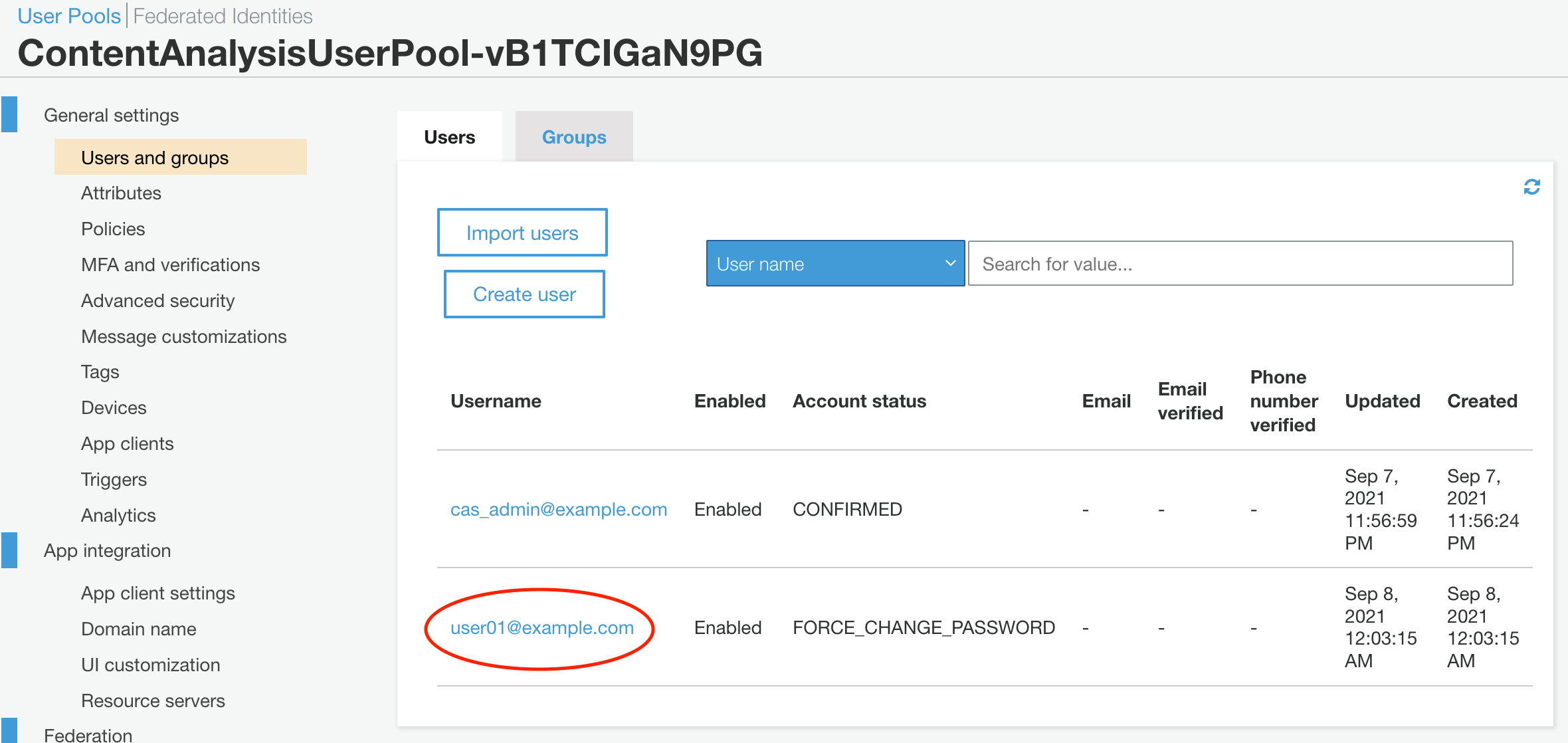1568x743 pixels.
Task: Click the Search for value field
Action: click(x=1240, y=264)
